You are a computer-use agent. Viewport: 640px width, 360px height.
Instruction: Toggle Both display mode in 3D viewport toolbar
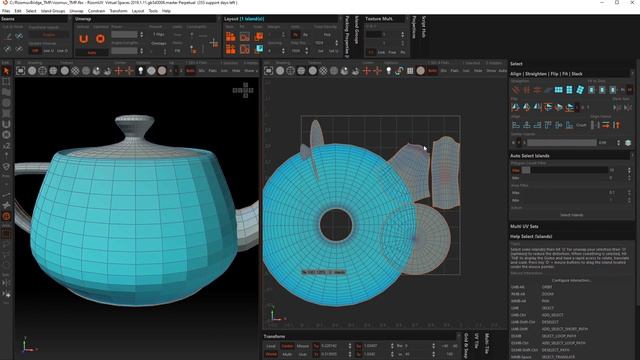pyautogui.click(x=190, y=71)
